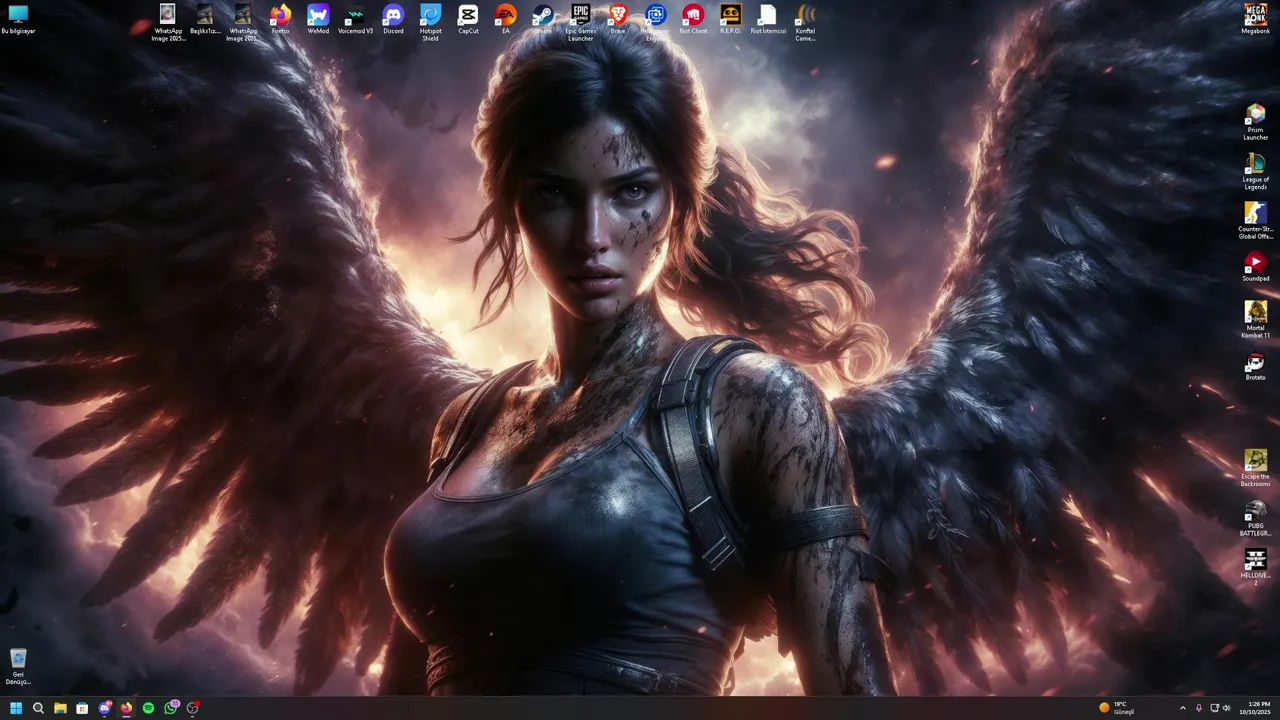Open the PUBG BATTLEGROUNDS shortcut
The height and width of the screenshot is (720, 1280).
(1255, 518)
